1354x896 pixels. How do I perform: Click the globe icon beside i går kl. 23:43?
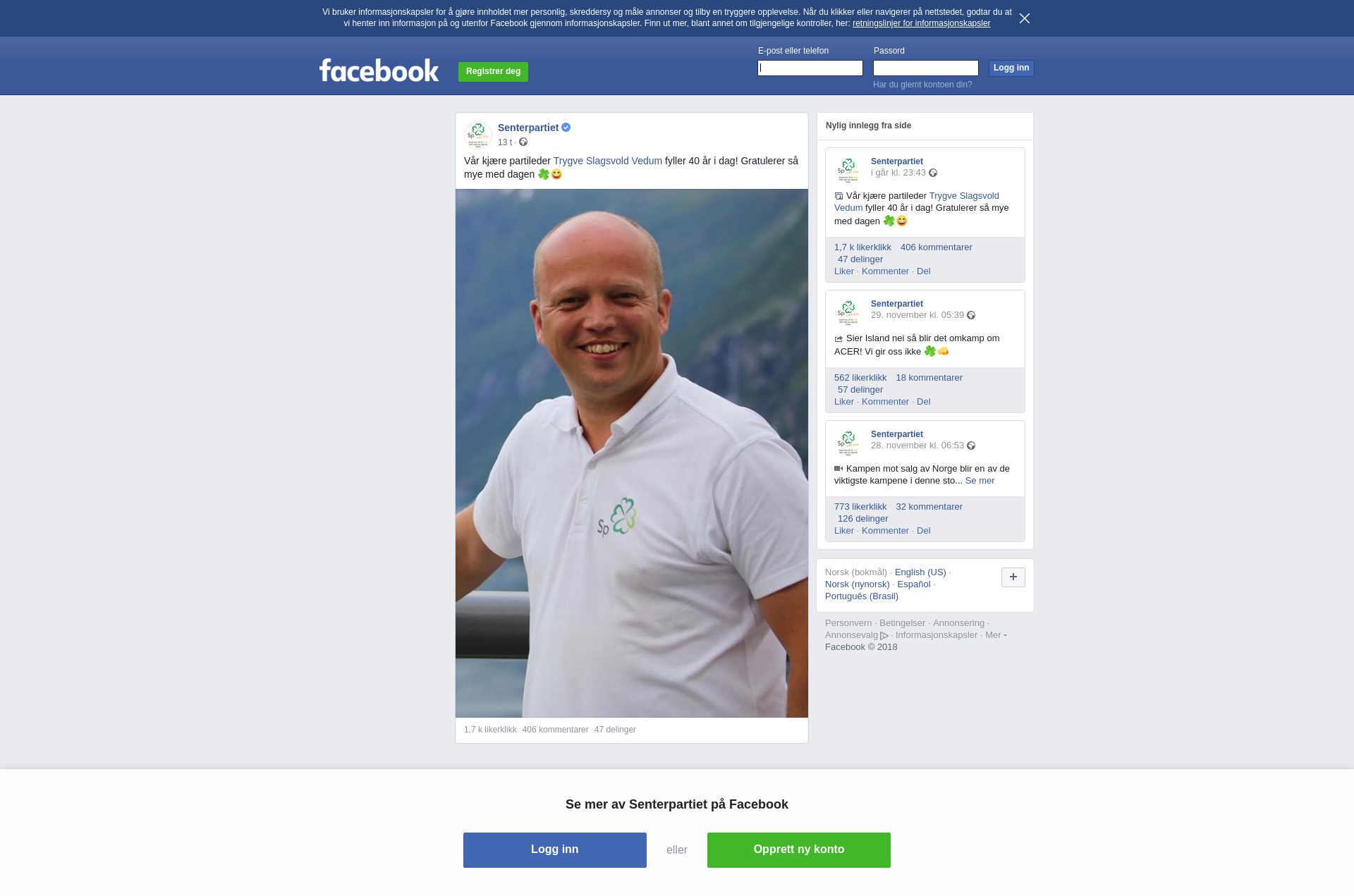[x=933, y=173]
